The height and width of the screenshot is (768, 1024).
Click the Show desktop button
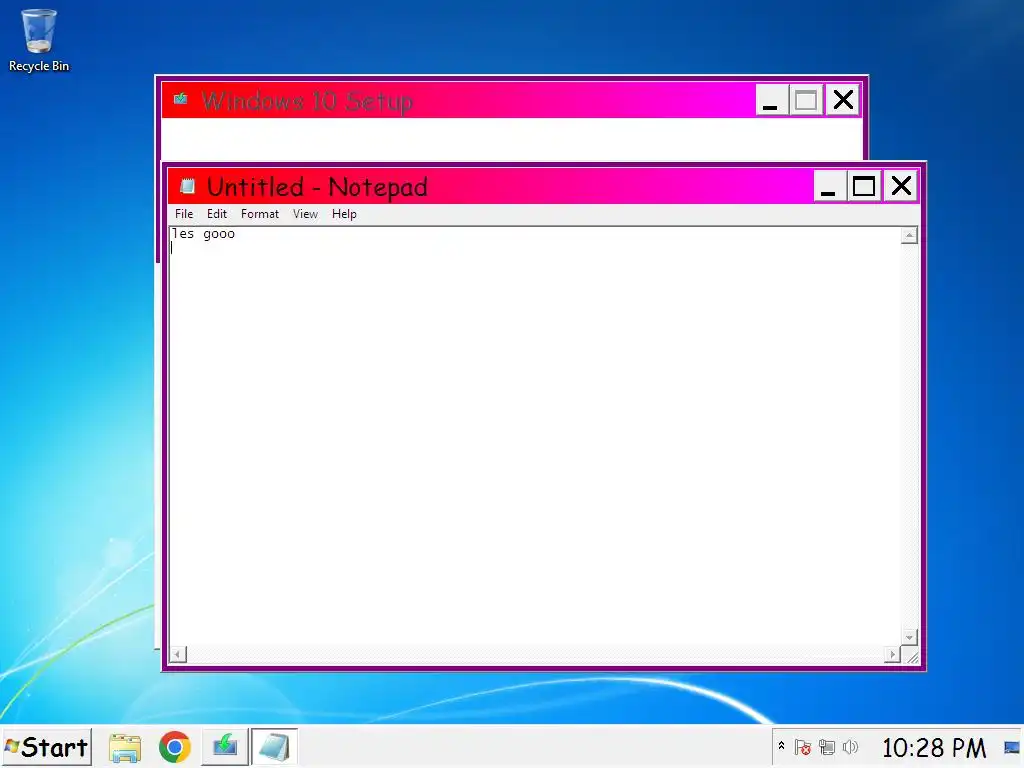1012,747
